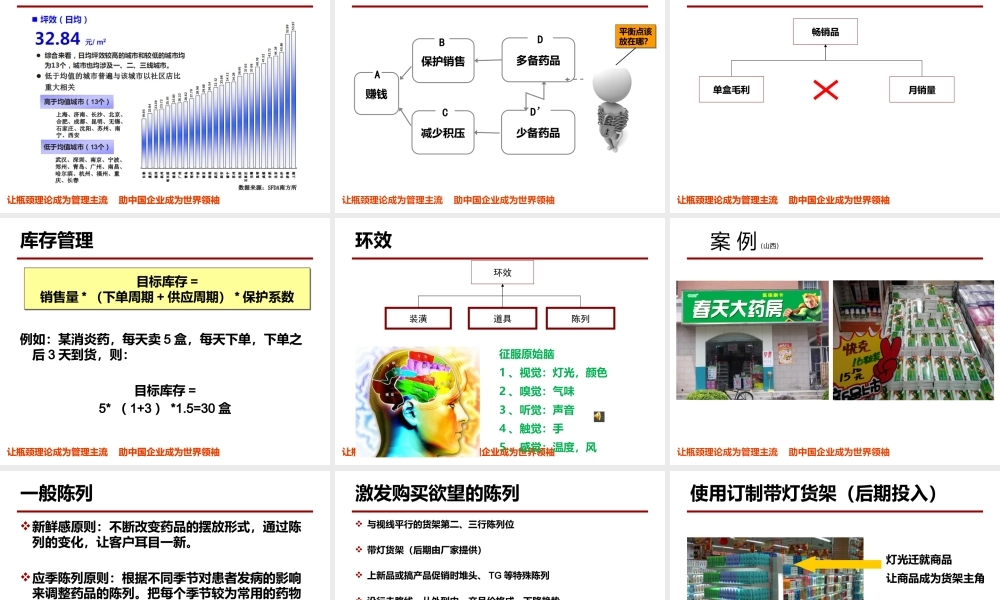Click the paragraph starting 例如：某消炎药

tap(161, 347)
